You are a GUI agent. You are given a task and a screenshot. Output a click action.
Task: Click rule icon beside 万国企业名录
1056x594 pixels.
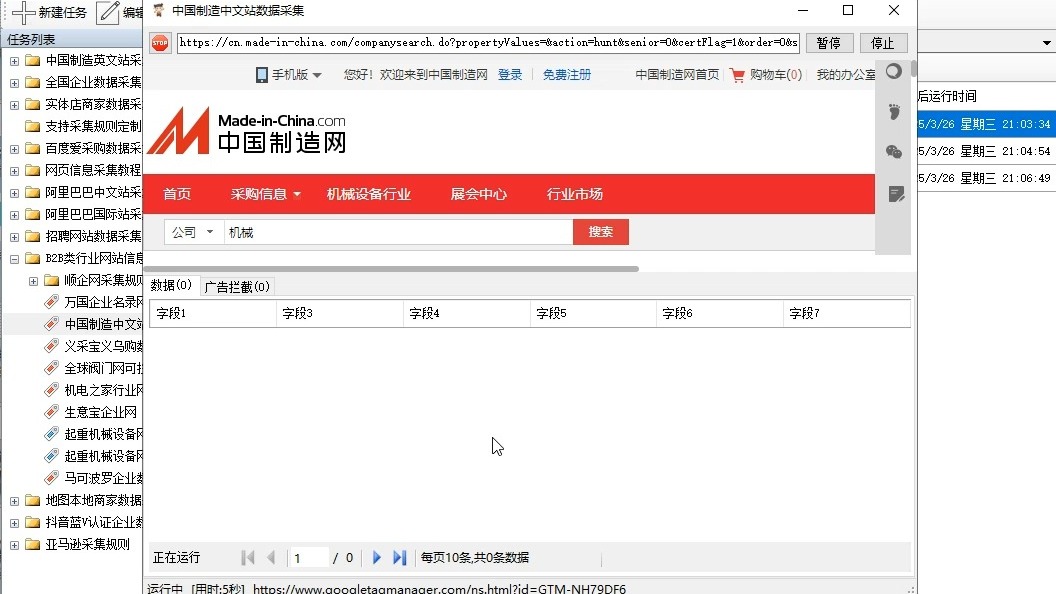(51, 302)
